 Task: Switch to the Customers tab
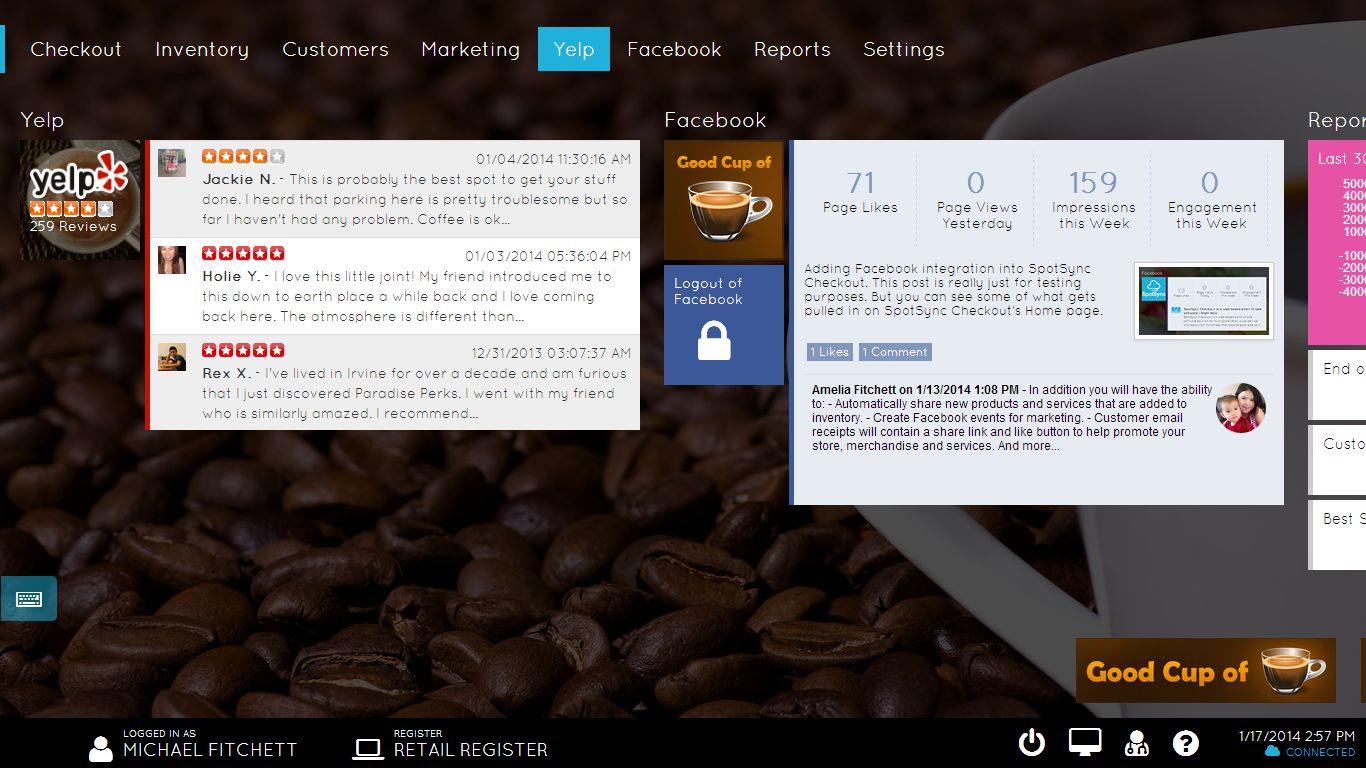pos(335,49)
